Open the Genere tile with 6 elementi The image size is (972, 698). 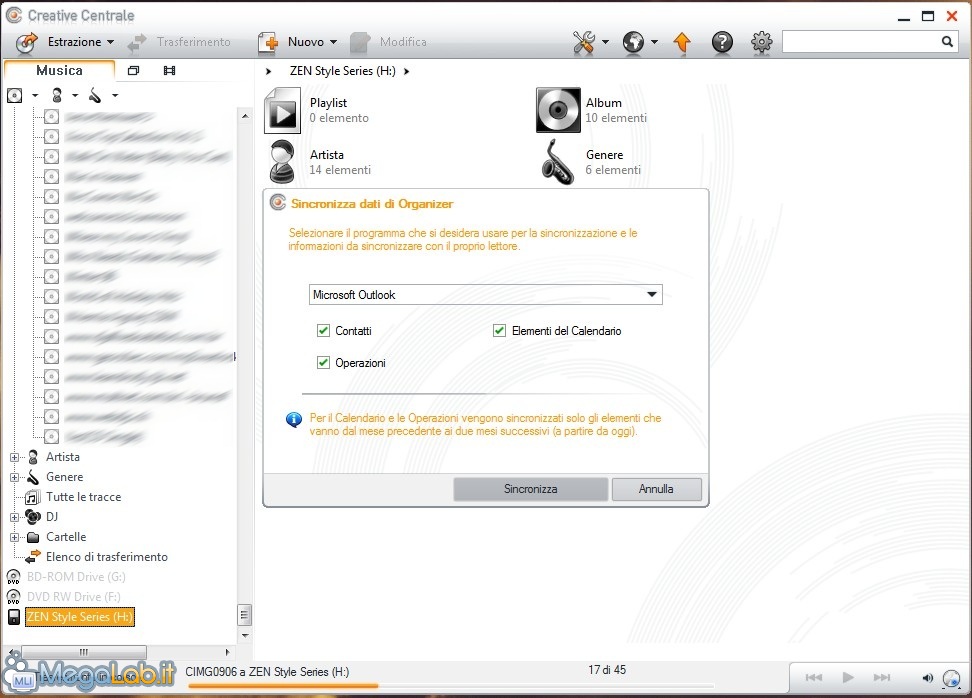click(x=591, y=162)
